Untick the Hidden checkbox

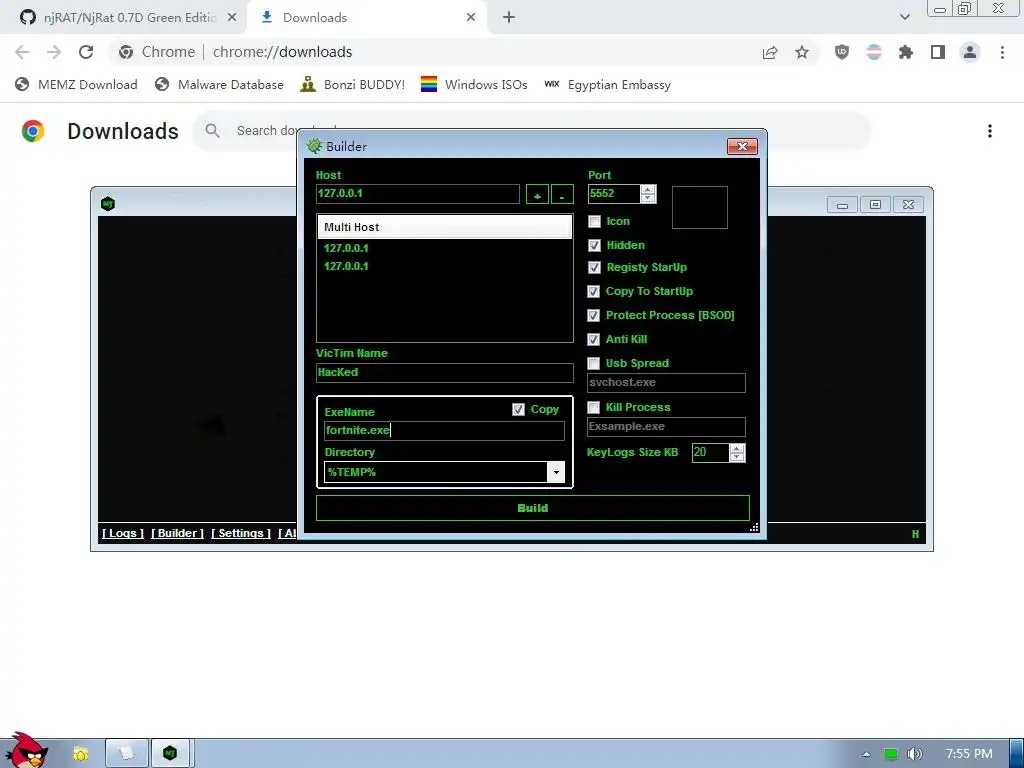pyautogui.click(x=594, y=246)
